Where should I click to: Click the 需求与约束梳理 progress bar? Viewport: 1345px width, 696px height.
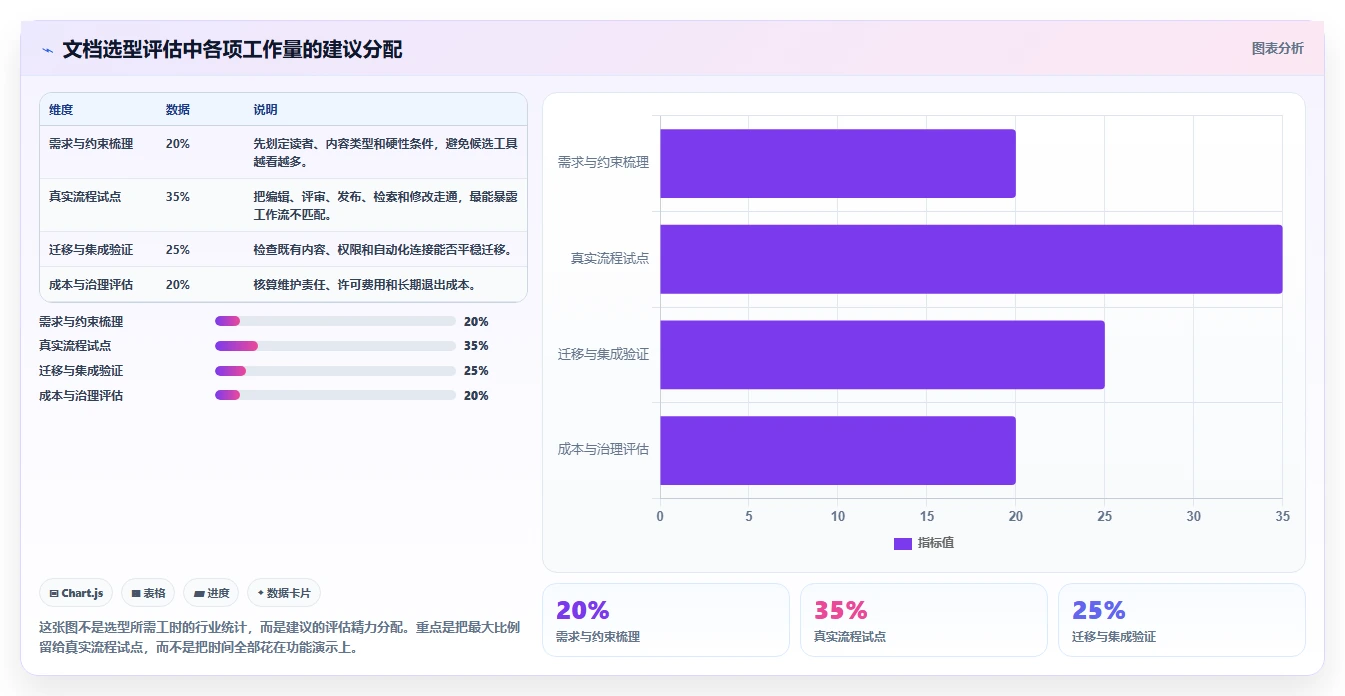pos(335,321)
